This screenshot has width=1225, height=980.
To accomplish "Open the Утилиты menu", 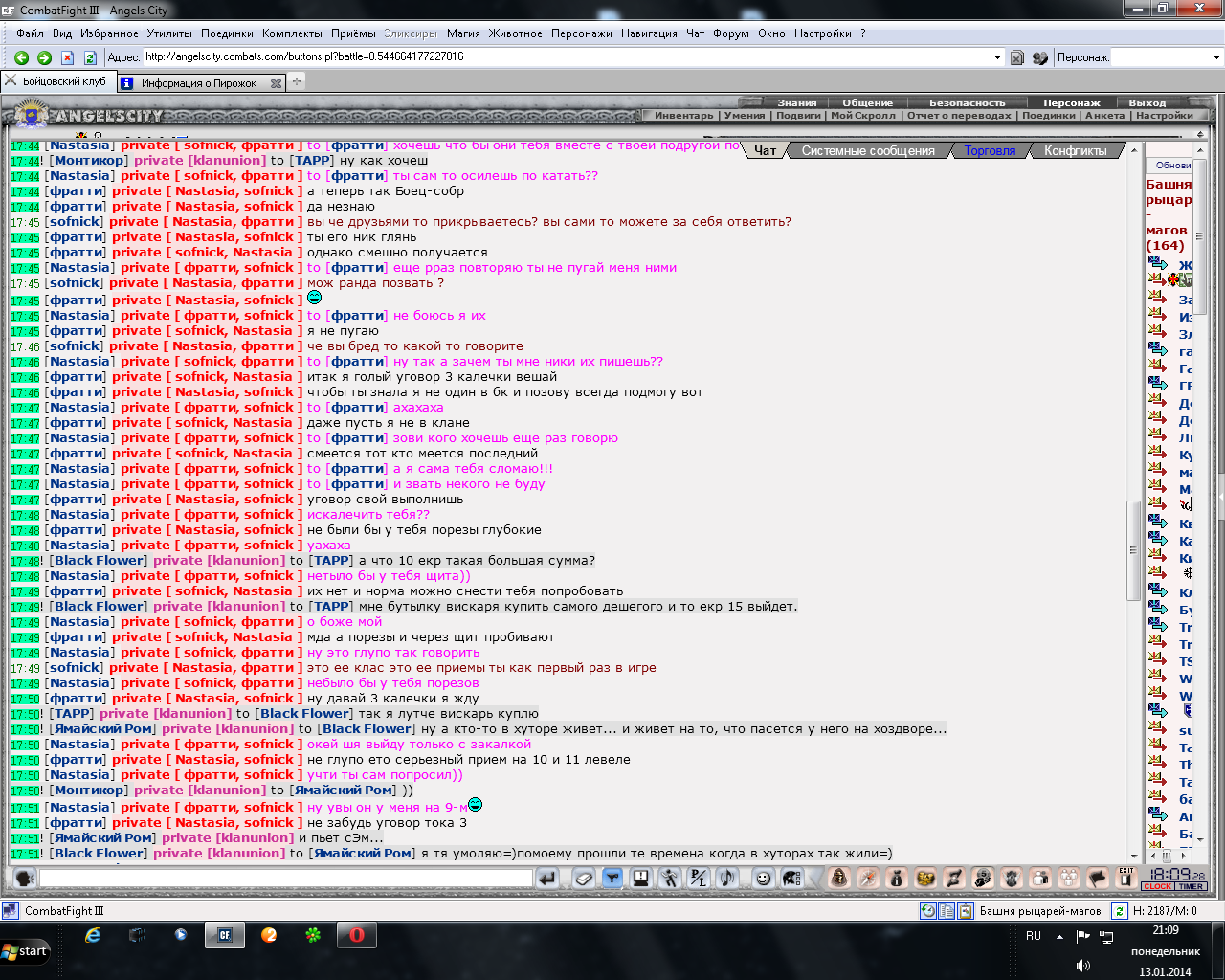I will click(169, 33).
